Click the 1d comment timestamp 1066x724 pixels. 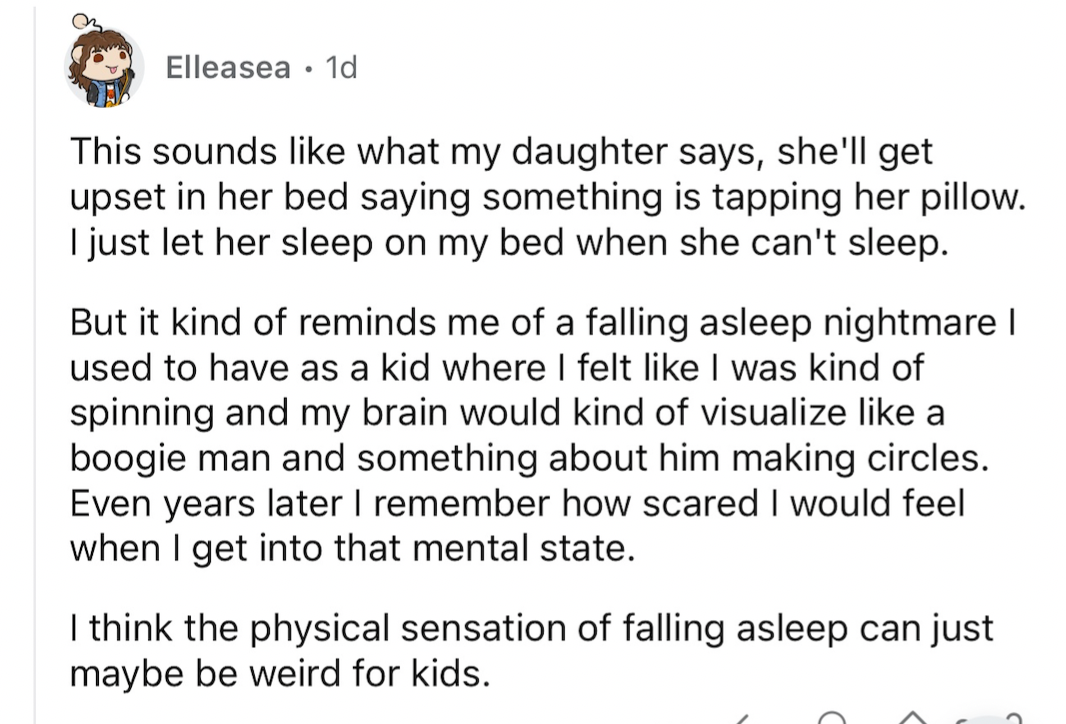point(341,67)
